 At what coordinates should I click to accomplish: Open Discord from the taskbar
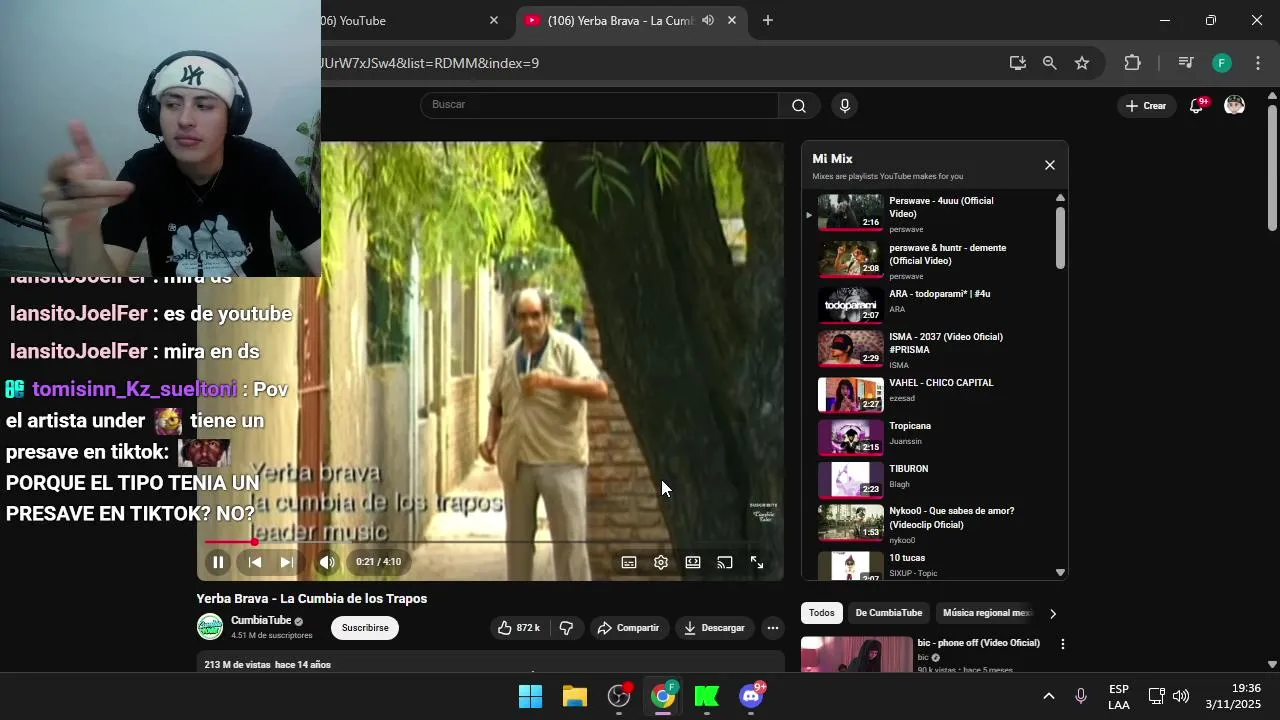click(x=751, y=696)
